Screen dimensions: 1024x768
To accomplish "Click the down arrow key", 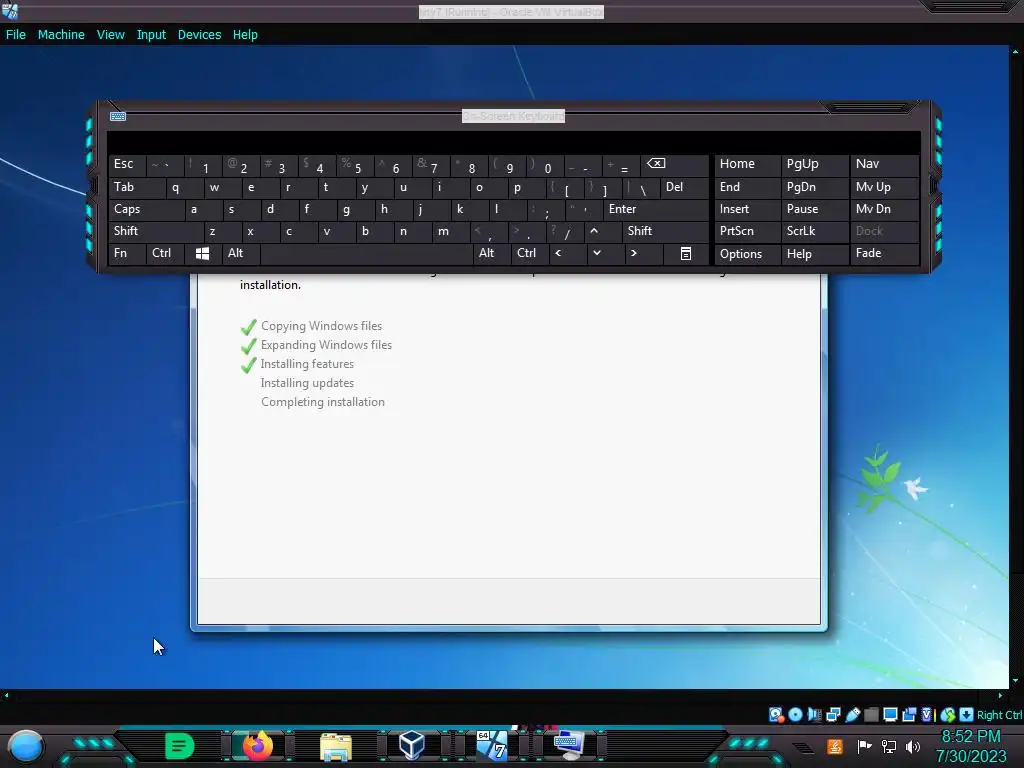I will (597, 253).
